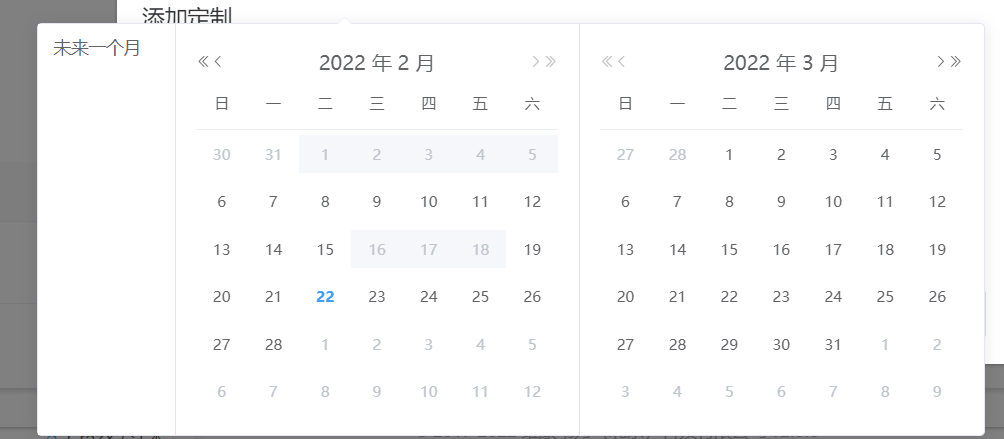Pick February 14 in the 2月 panel
The image size is (1004, 439).
pos(273,250)
